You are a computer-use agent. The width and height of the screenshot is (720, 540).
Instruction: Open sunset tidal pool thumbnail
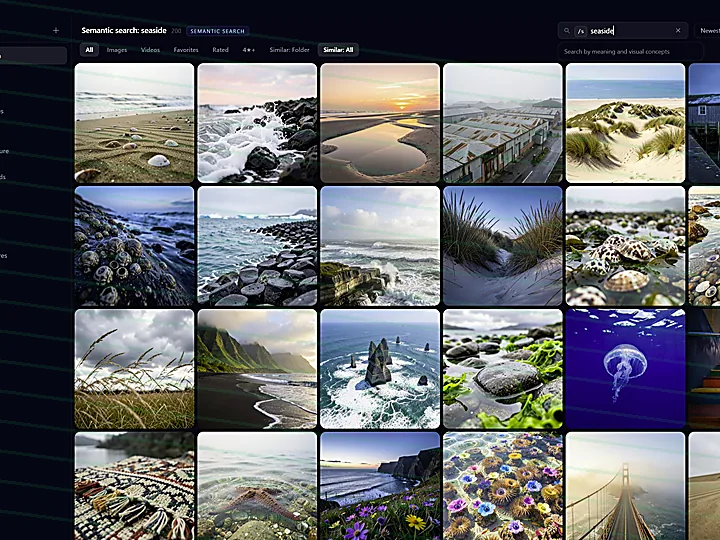(380, 123)
